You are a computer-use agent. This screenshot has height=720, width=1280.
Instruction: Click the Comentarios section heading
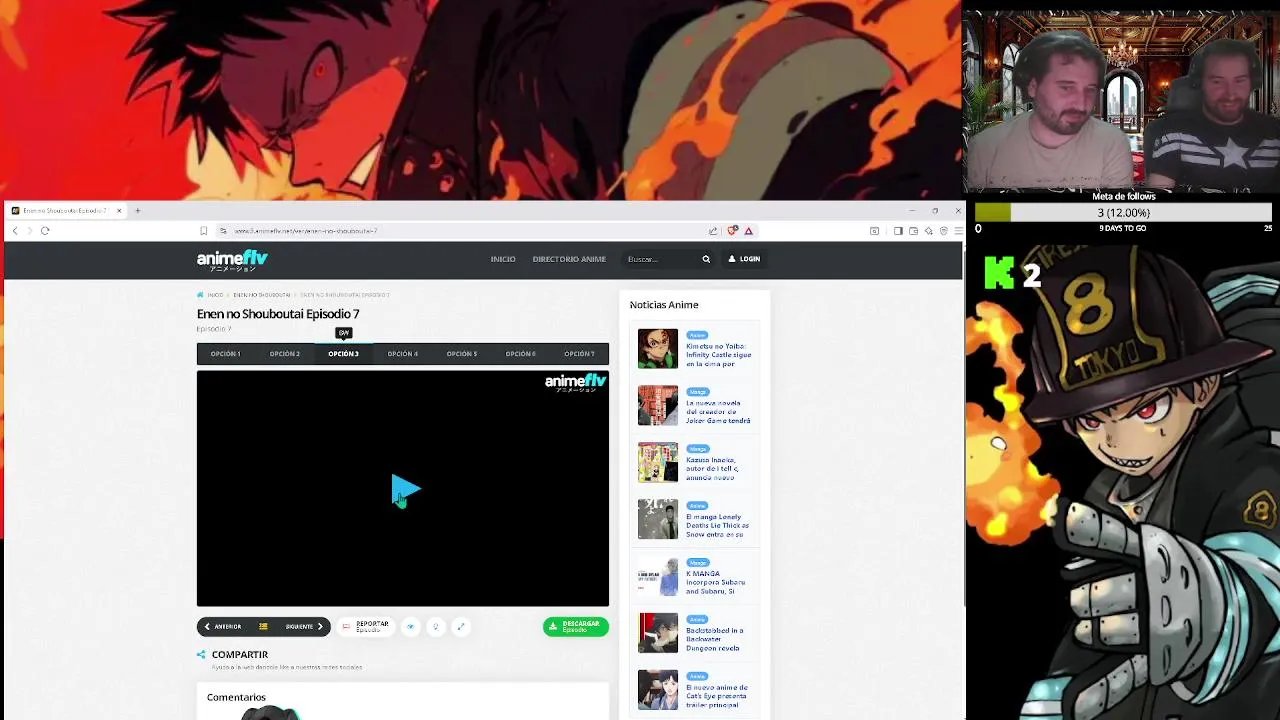(236, 697)
